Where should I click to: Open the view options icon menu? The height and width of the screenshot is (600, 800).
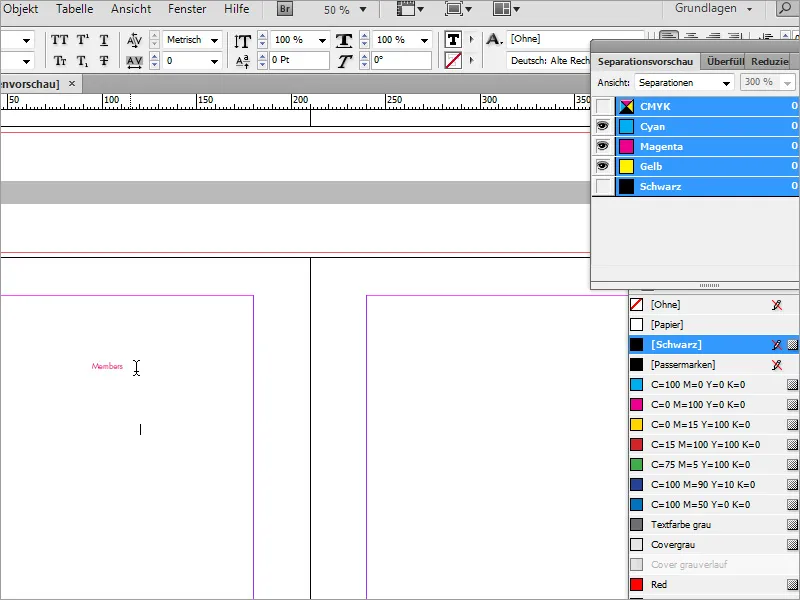click(x=410, y=9)
